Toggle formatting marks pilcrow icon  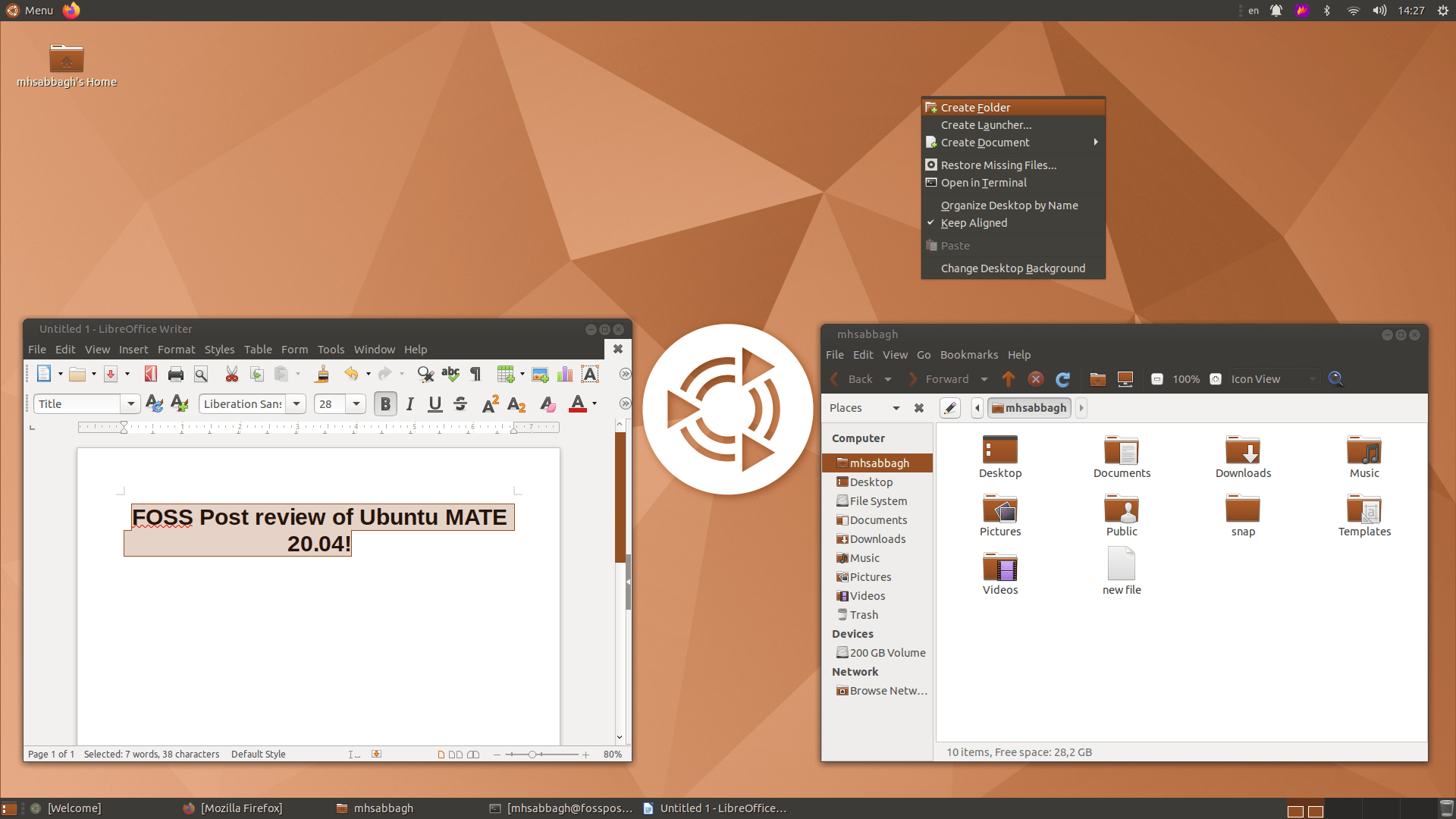(475, 375)
